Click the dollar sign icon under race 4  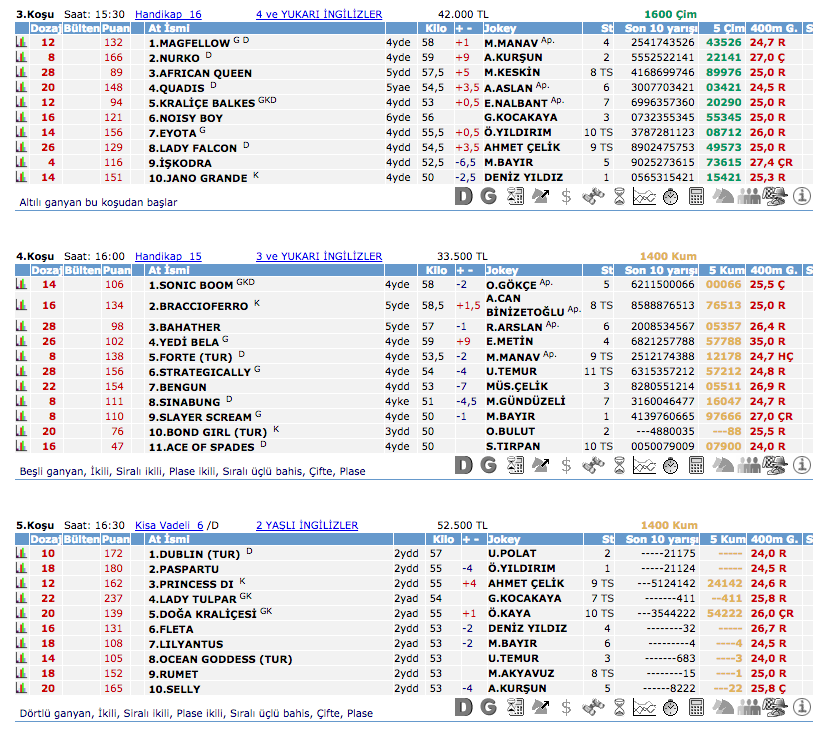566,465
